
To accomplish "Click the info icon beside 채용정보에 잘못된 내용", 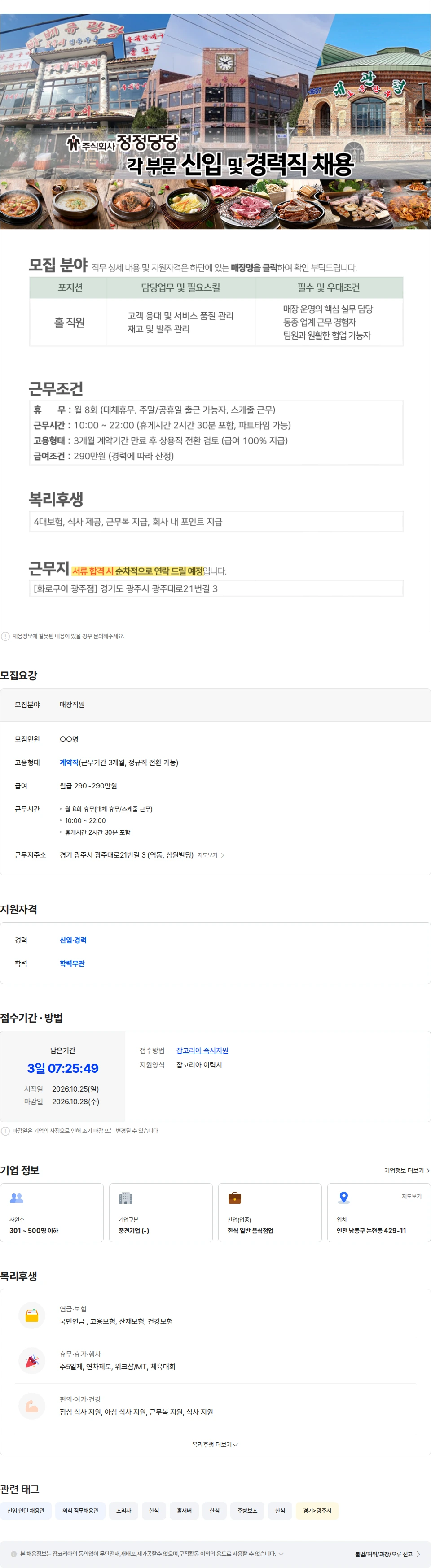I will click(x=5, y=636).
